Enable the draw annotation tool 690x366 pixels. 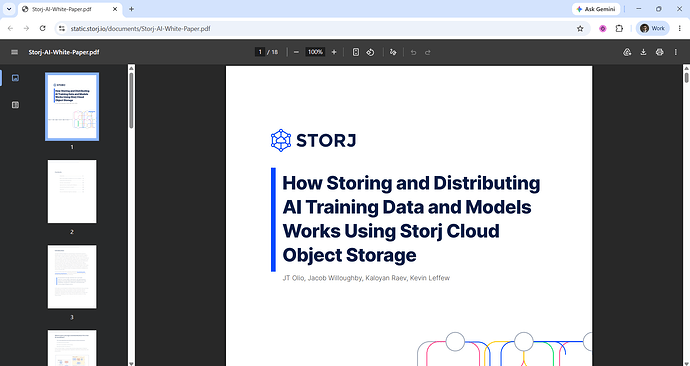393,52
